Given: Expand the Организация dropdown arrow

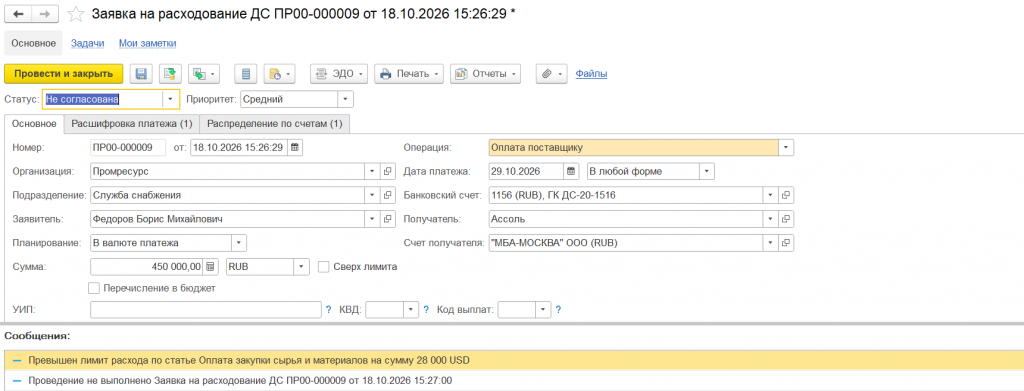Looking at the screenshot, I should (372, 172).
